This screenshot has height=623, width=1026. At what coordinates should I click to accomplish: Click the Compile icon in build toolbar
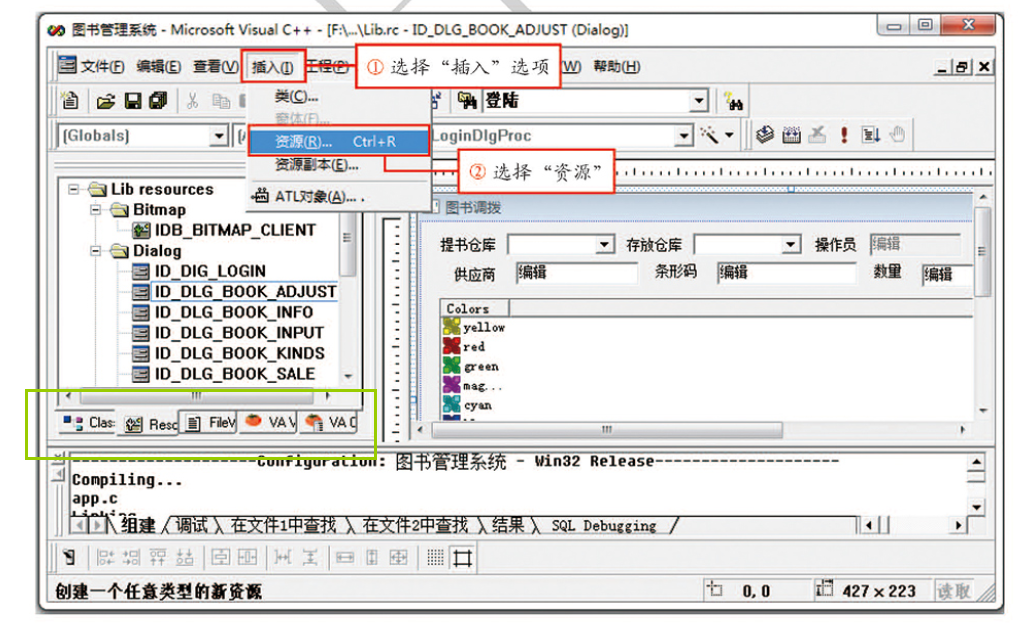pos(764,135)
